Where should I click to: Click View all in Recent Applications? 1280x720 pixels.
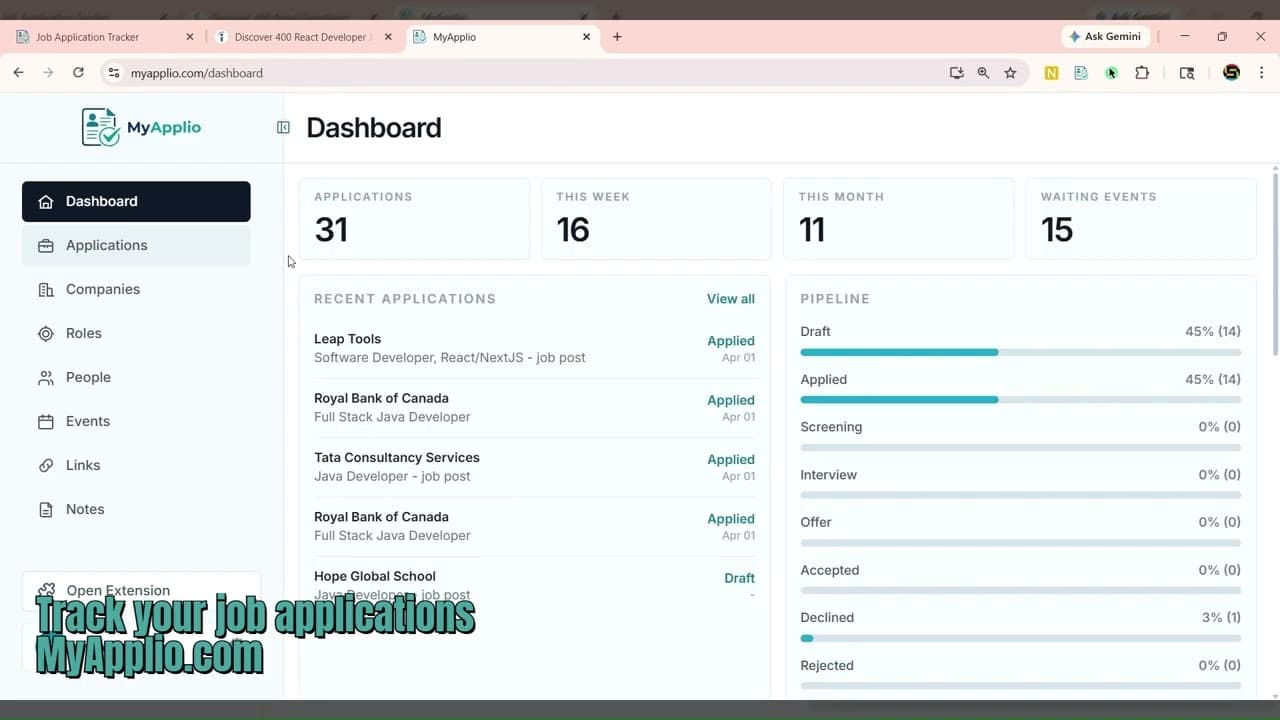pyautogui.click(x=731, y=299)
